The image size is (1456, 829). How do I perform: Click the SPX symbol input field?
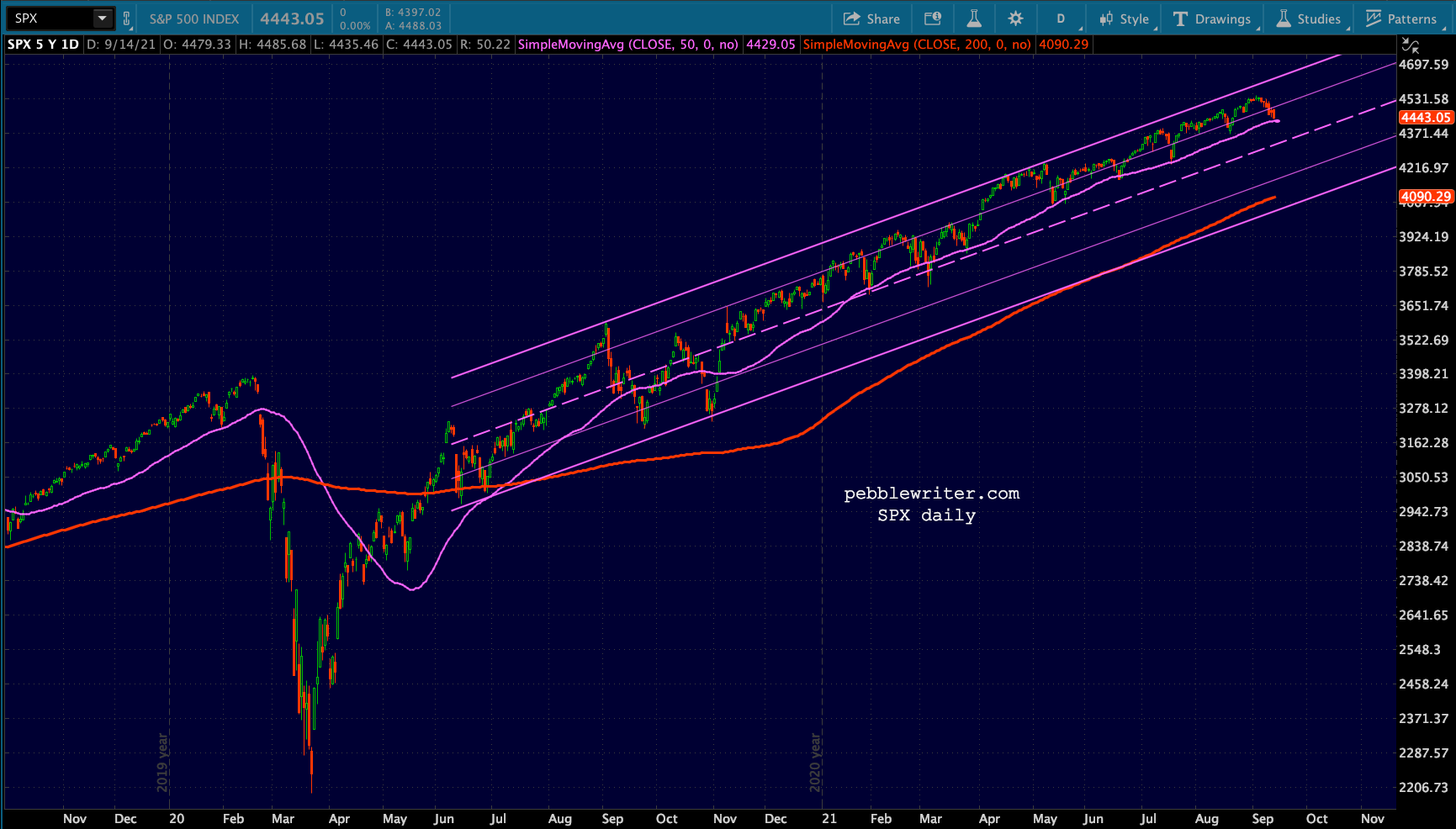coord(49,18)
